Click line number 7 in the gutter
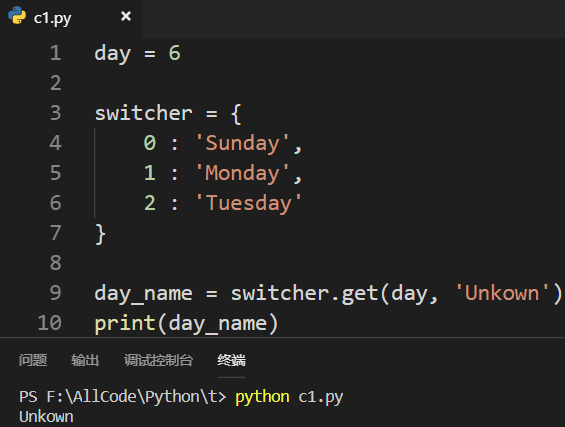Image resolution: width=565 pixels, height=427 pixels. (x=56, y=233)
